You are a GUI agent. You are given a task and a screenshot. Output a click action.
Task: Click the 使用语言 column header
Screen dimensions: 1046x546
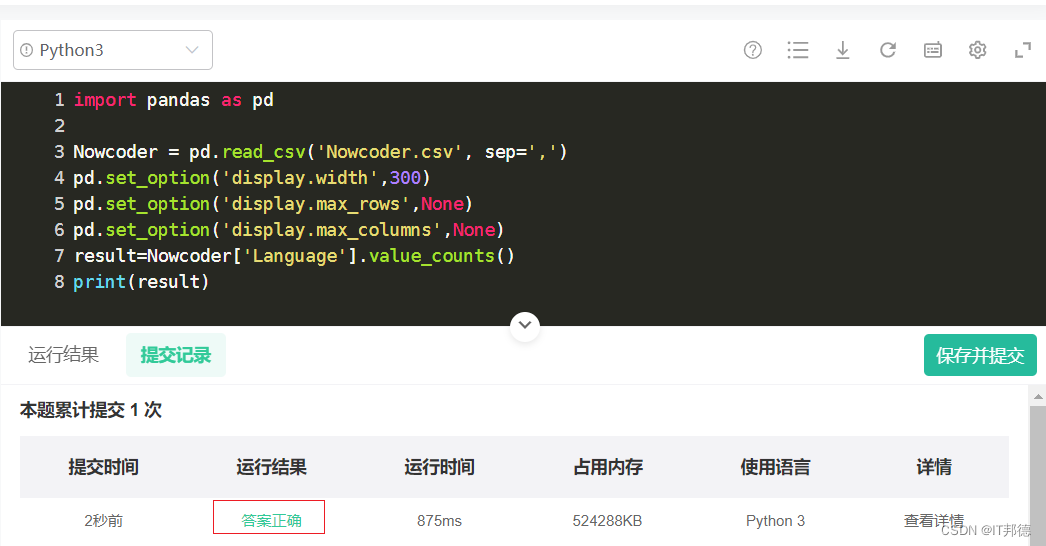(775, 467)
